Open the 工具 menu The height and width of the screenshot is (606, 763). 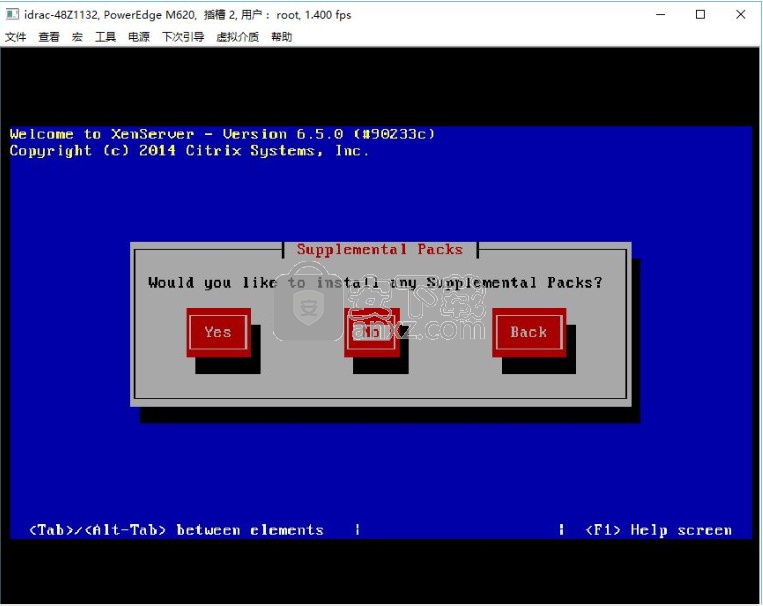[105, 37]
